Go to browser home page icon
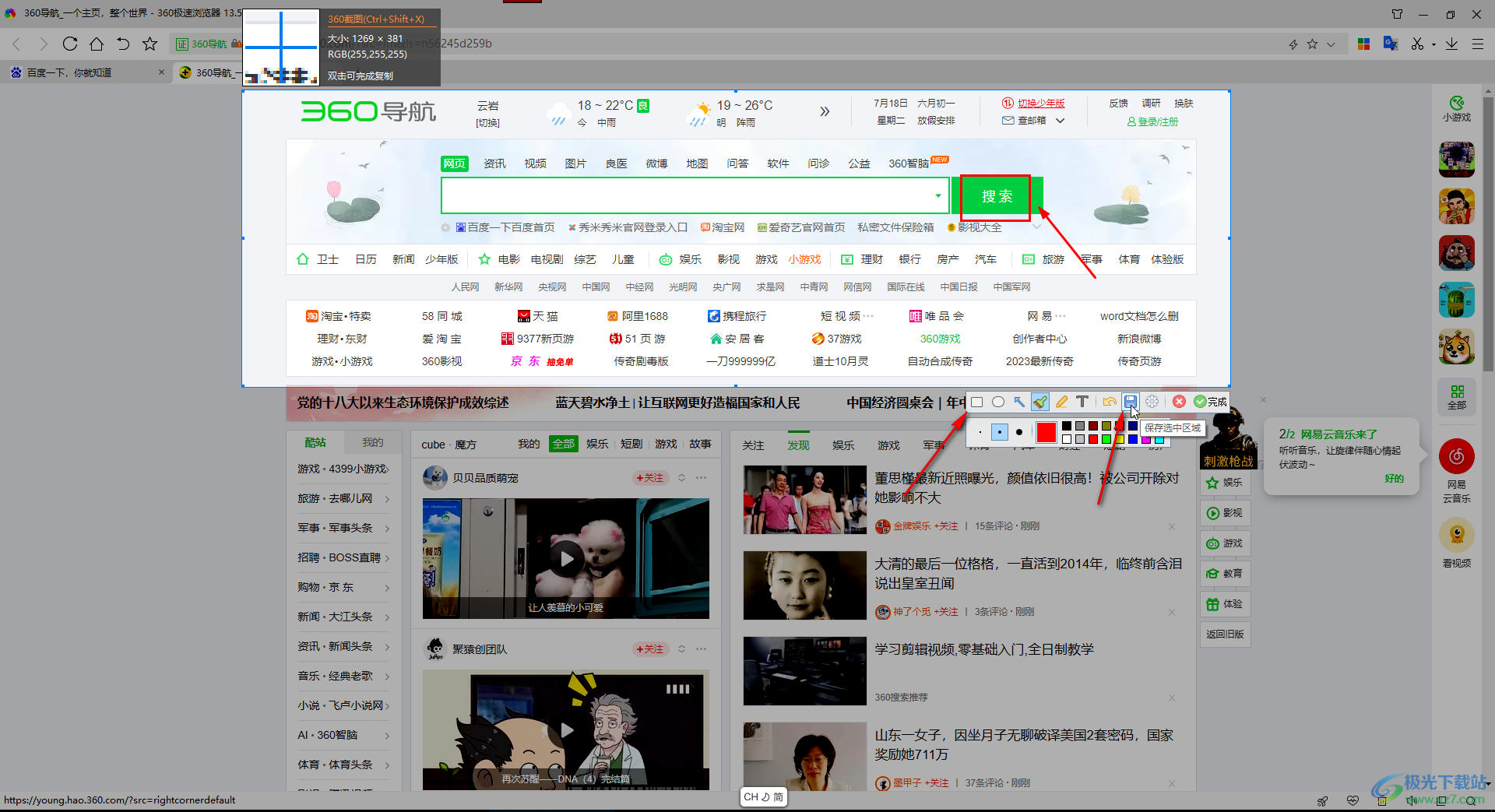This screenshot has height=812, width=1495. (x=97, y=44)
